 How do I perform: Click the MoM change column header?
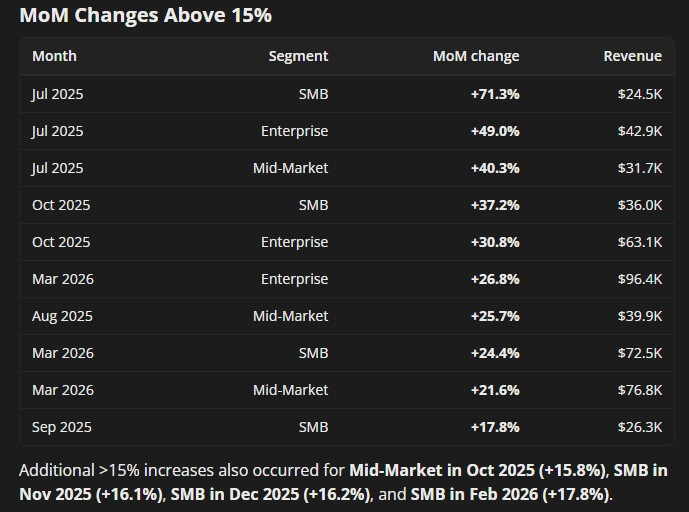(476, 56)
